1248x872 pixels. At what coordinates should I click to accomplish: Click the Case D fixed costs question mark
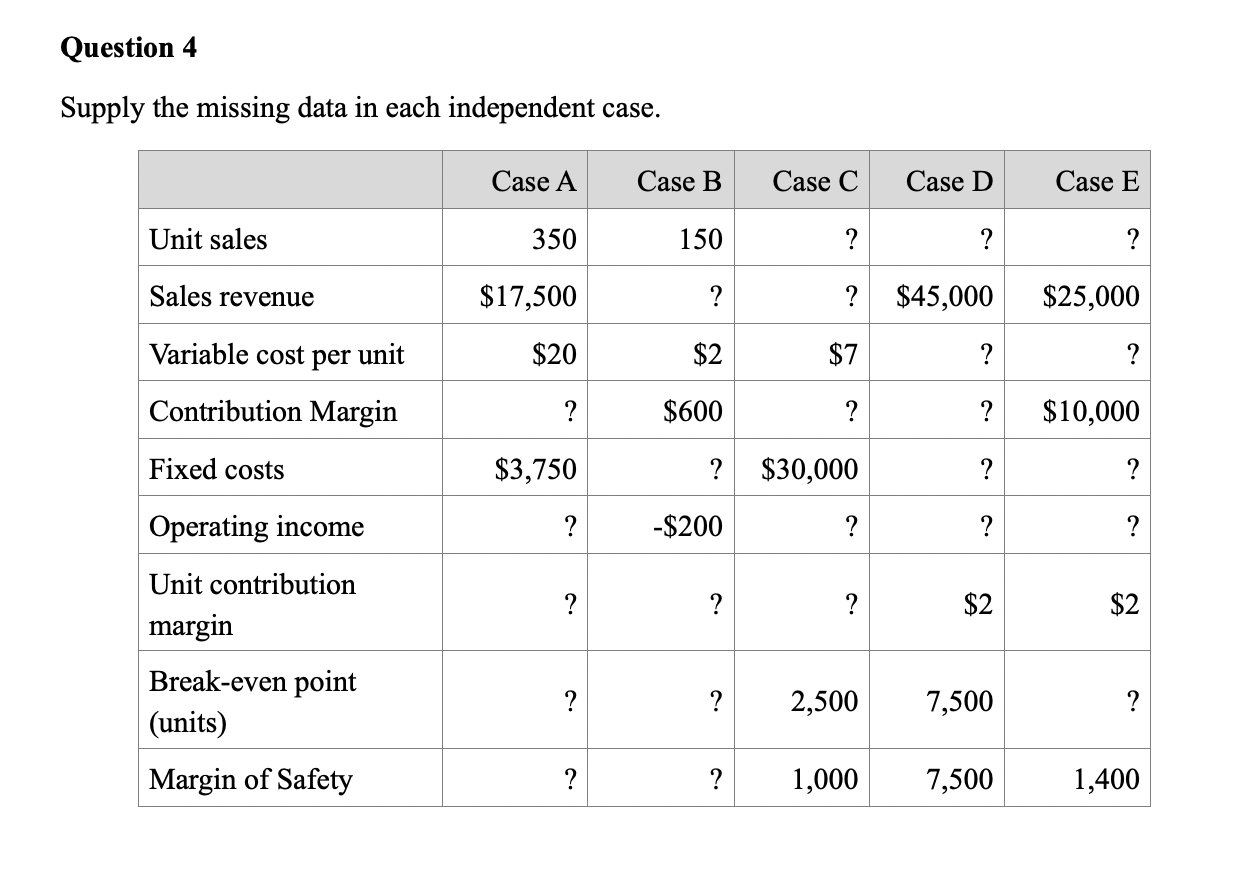point(987,469)
